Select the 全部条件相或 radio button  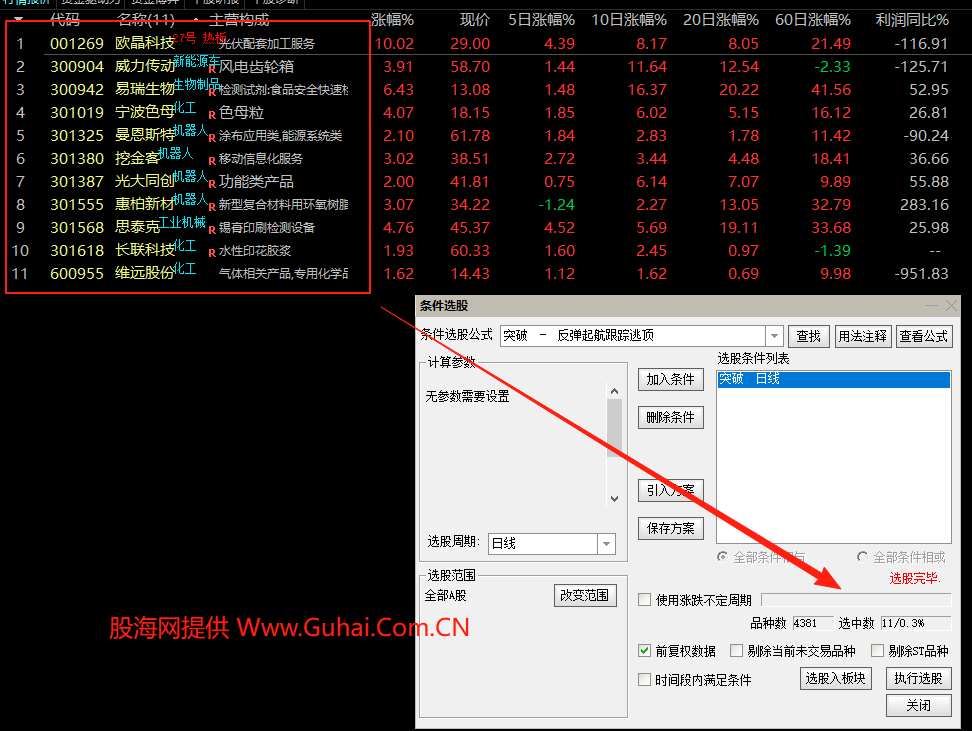862,557
